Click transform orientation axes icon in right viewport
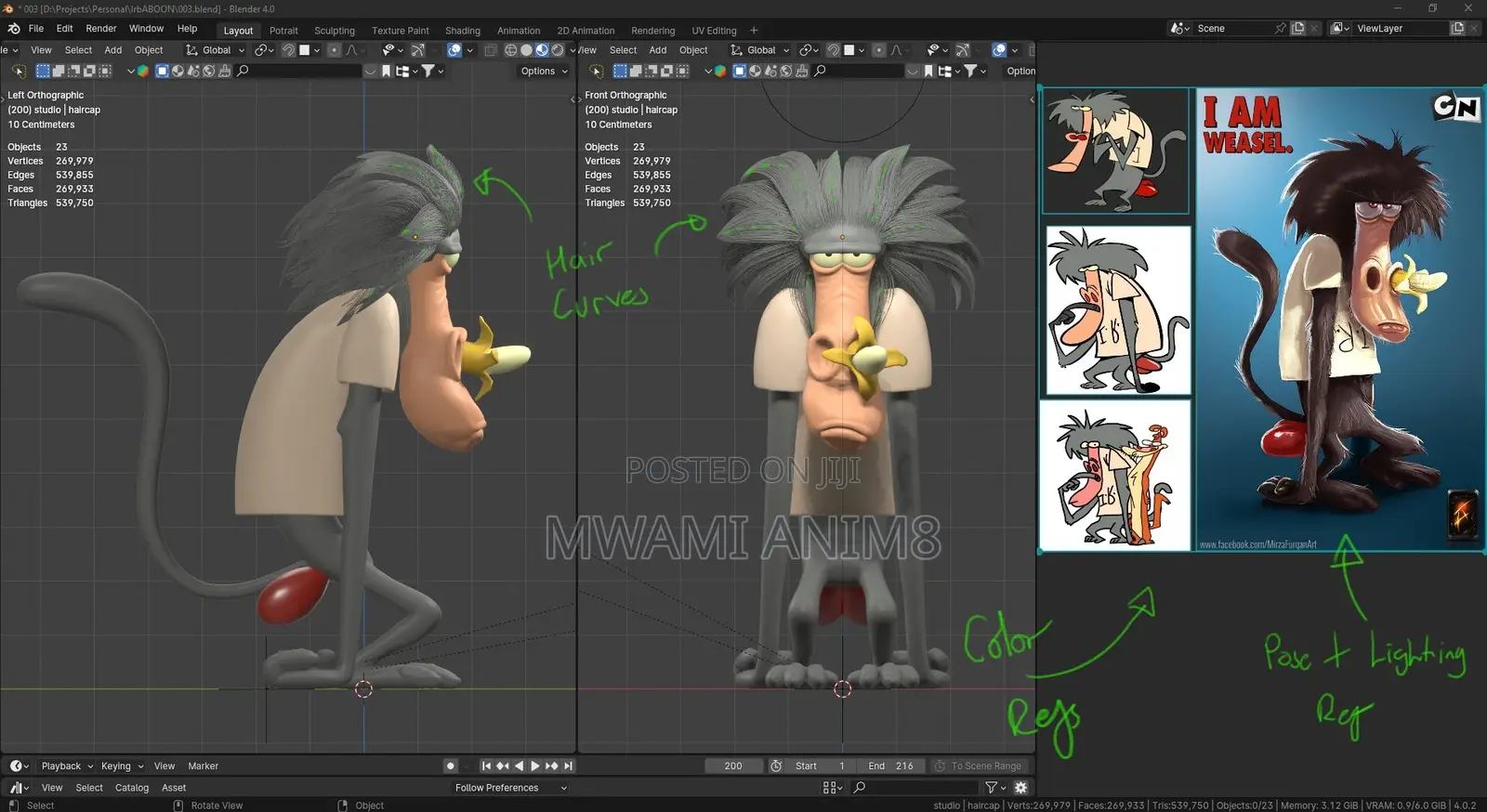This screenshot has height=812, width=1487. pos(736,50)
